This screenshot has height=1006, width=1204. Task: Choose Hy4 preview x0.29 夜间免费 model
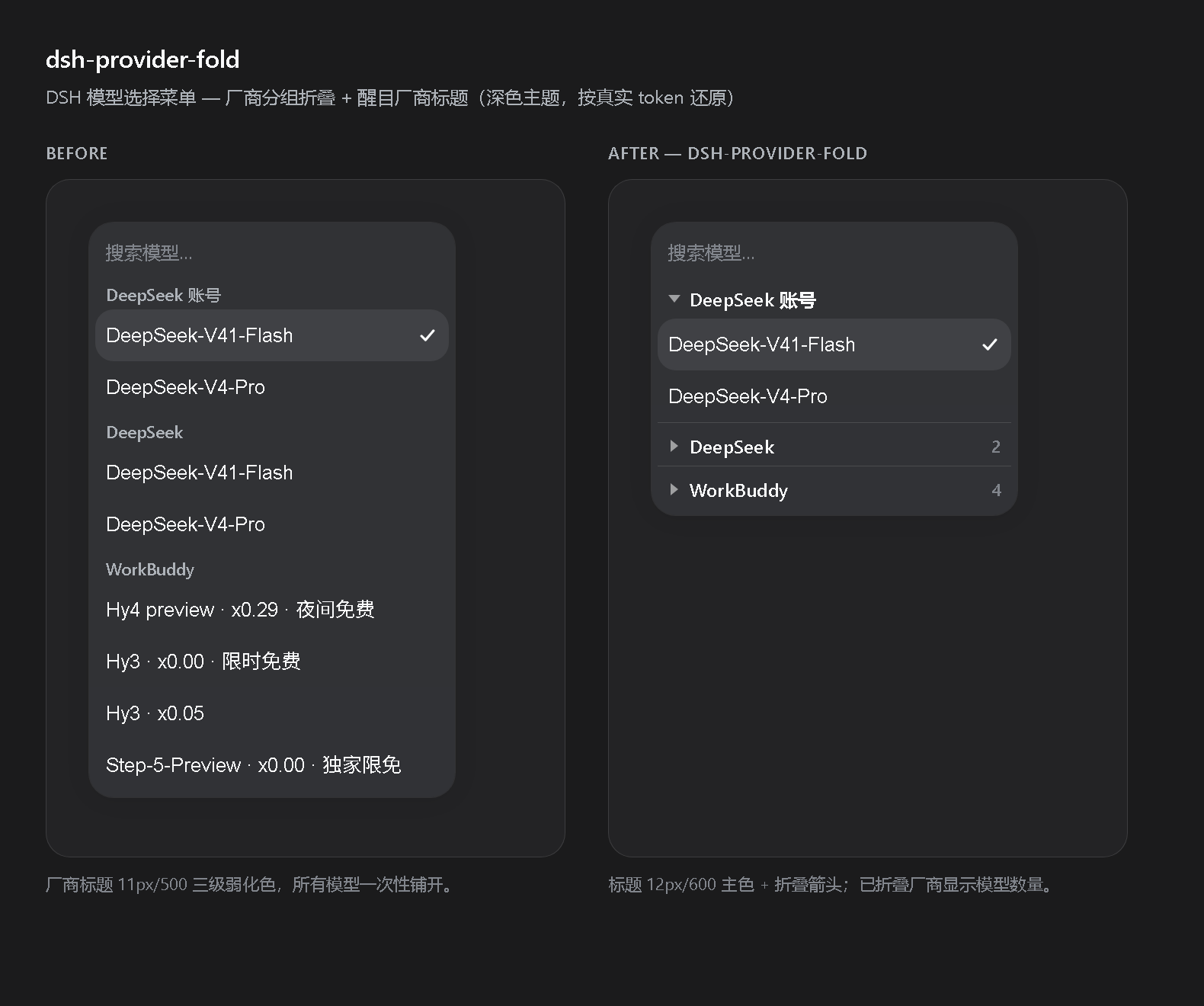pos(272,610)
